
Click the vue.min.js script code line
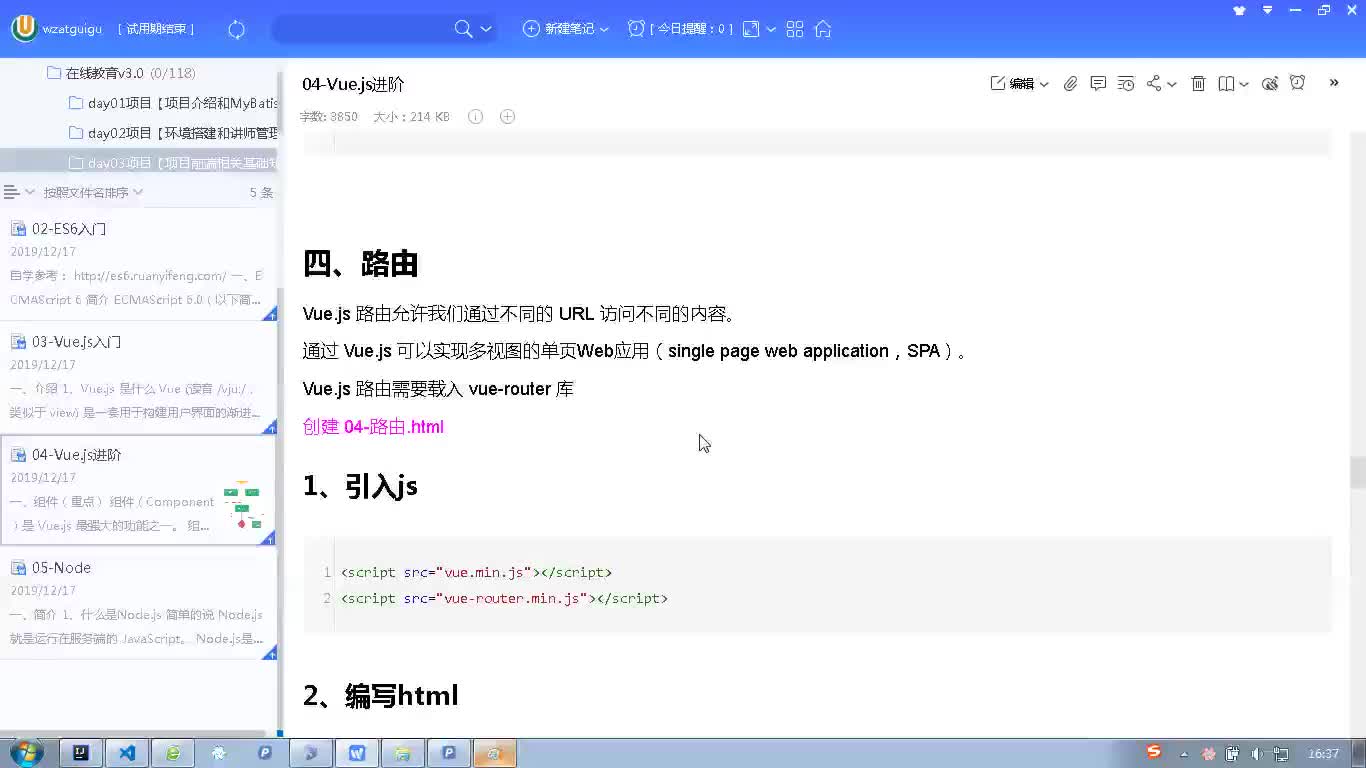(476, 572)
